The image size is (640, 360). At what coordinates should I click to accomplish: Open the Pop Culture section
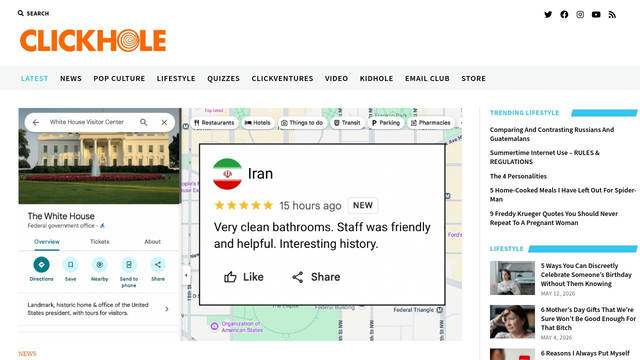tap(119, 78)
